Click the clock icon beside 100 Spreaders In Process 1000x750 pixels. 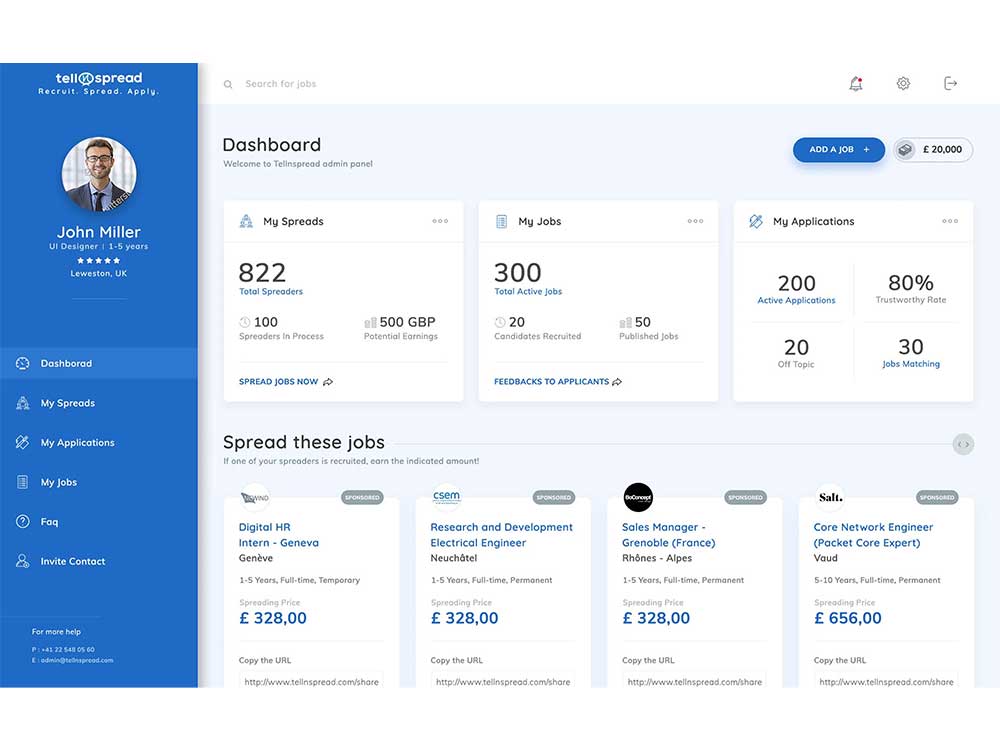(245, 322)
